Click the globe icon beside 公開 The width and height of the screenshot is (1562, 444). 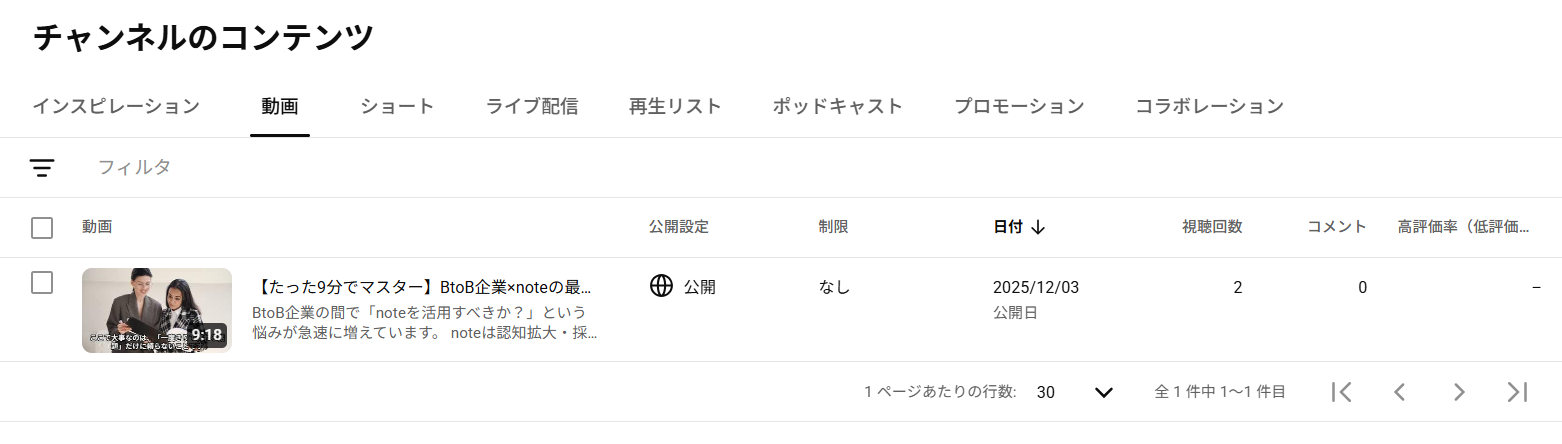pyautogui.click(x=661, y=287)
